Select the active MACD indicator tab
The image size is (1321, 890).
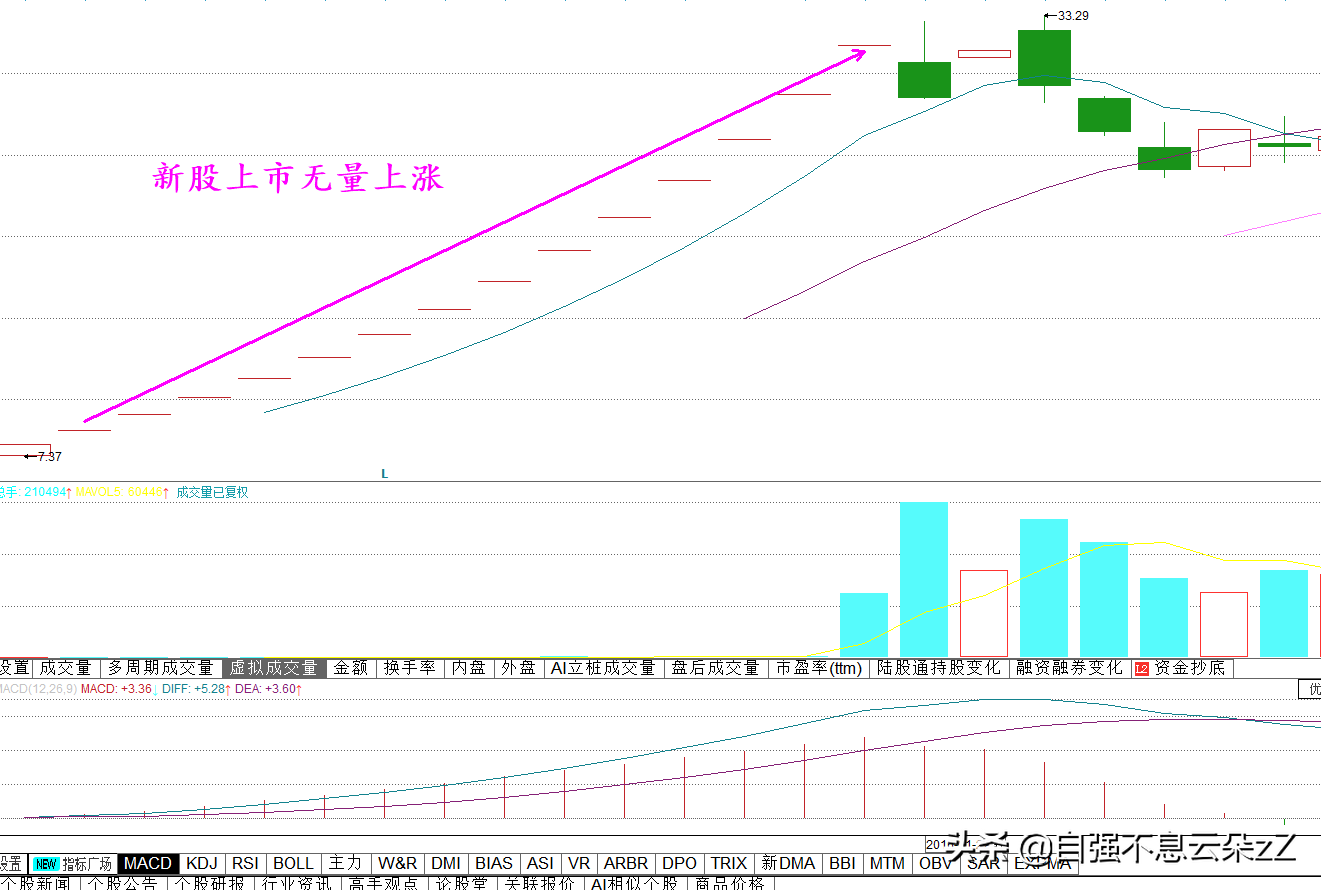(148, 863)
